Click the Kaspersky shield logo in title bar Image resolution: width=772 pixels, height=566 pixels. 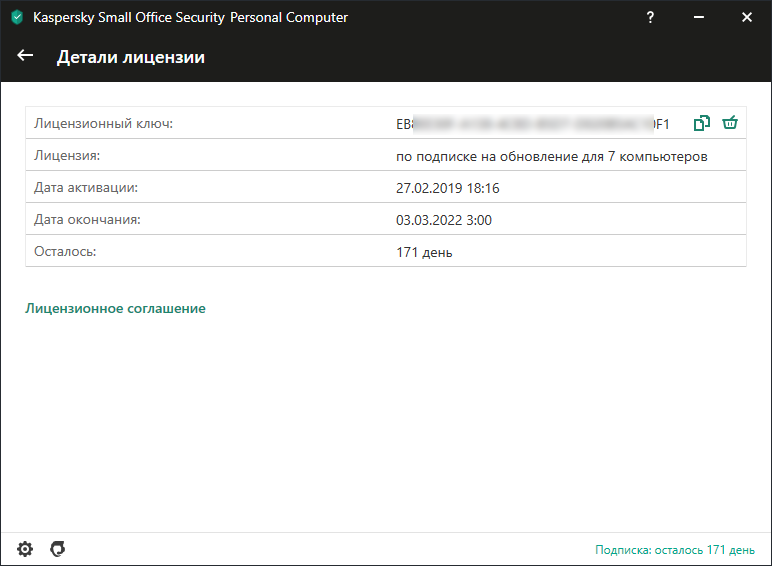pyautogui.click(x=17, y=17)
